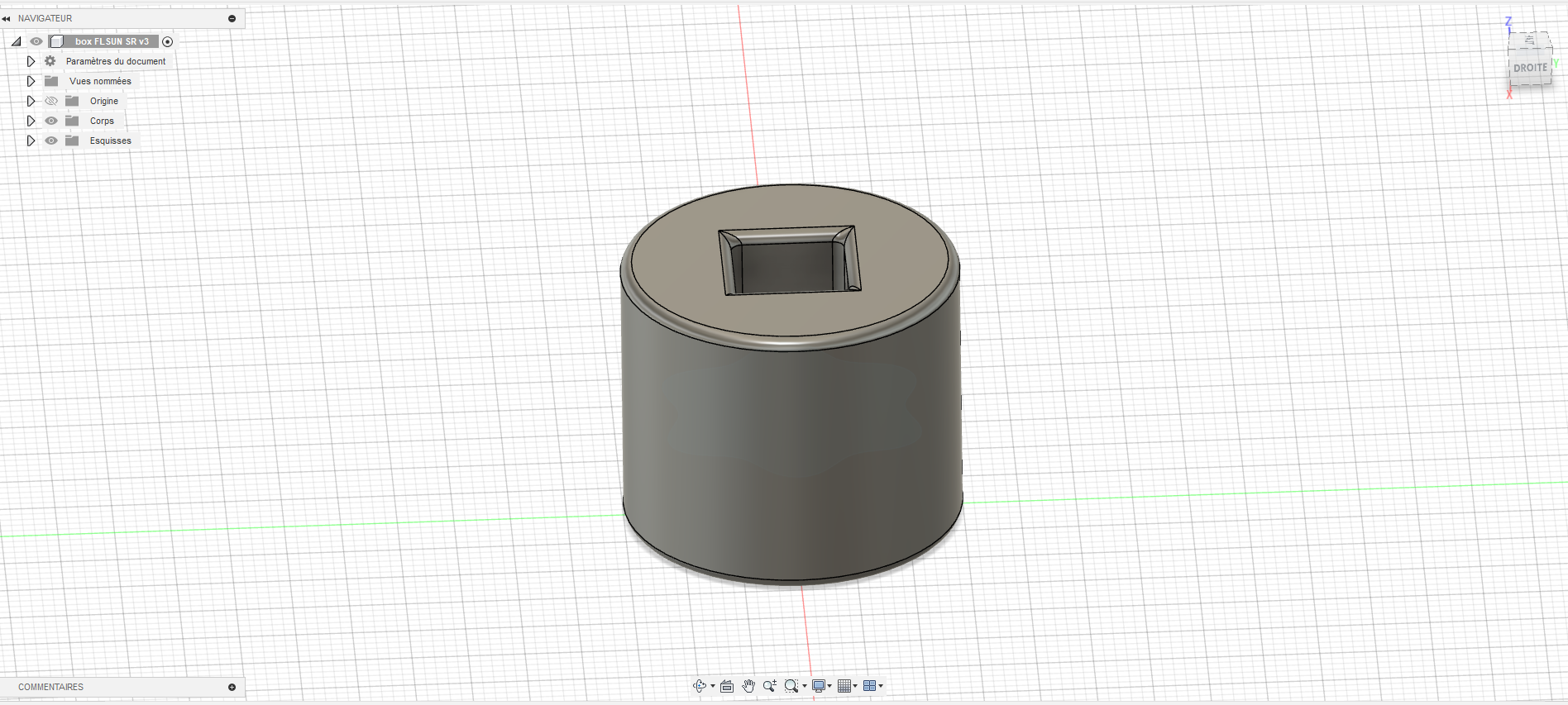Click the DROITE face of ViewCube

(x=1529, y=68)
